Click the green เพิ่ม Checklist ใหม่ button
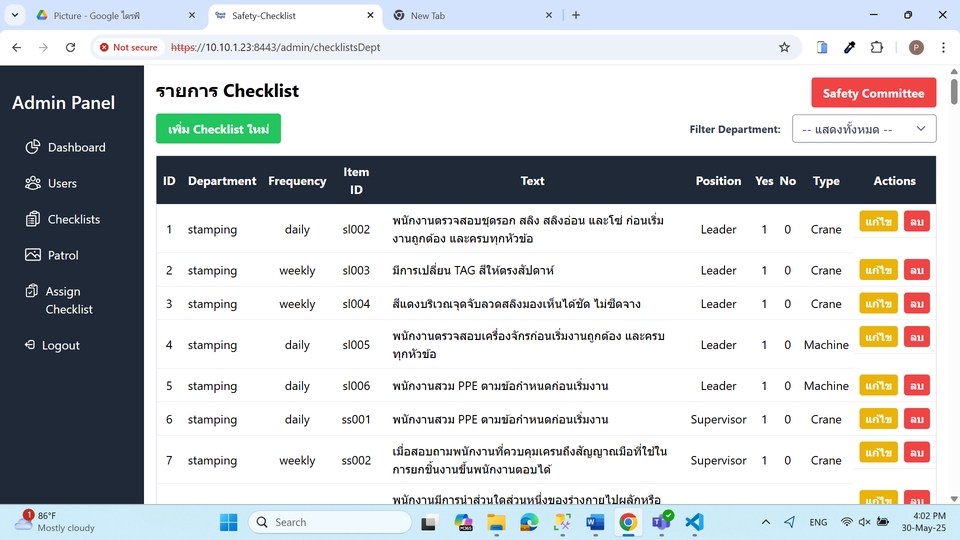Viewport: 960px width, 540px height. tap(219, 129)
